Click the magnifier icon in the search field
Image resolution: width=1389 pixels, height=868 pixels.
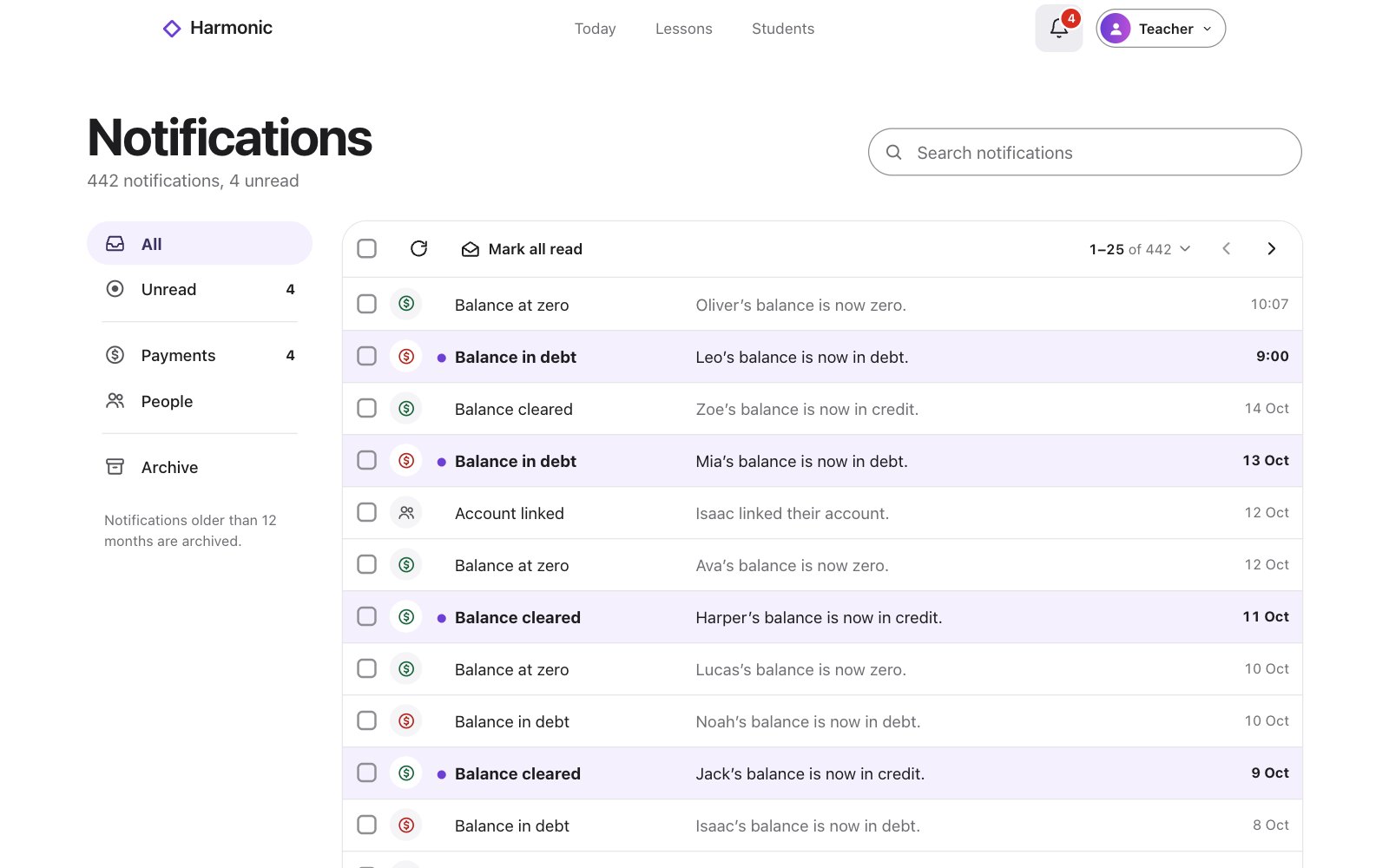[893, 153]
